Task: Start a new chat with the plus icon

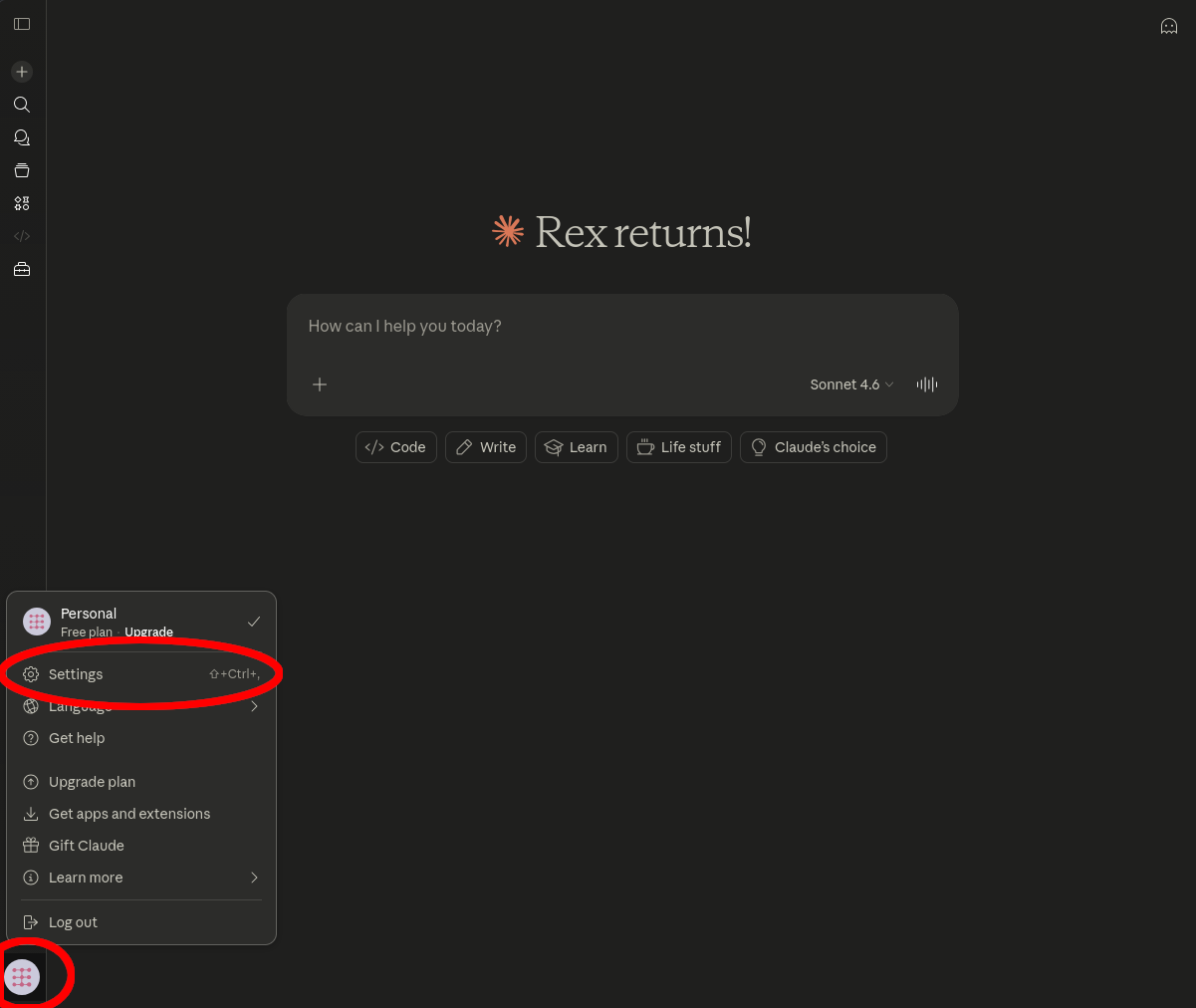Action: [x=21, y=71]
